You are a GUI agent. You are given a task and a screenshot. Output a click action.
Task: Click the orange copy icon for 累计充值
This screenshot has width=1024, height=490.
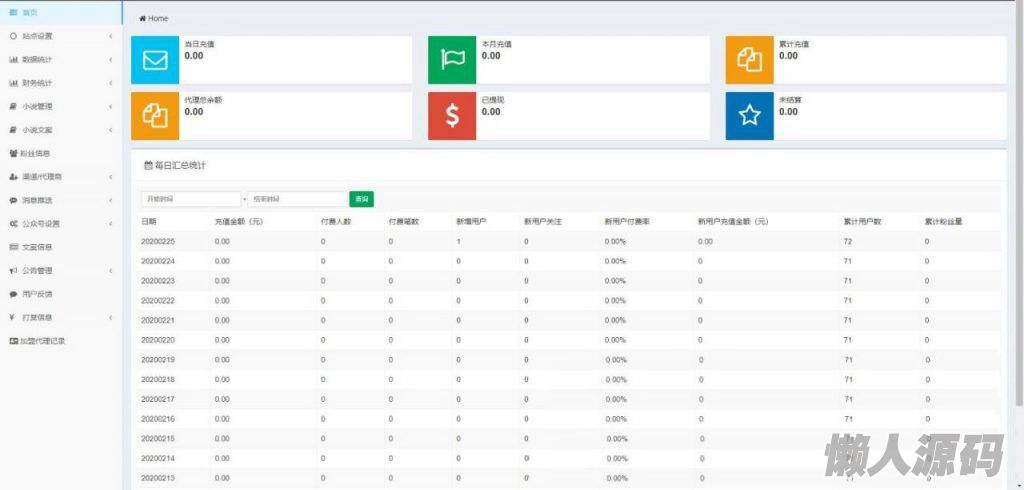(x=750, y=60)
